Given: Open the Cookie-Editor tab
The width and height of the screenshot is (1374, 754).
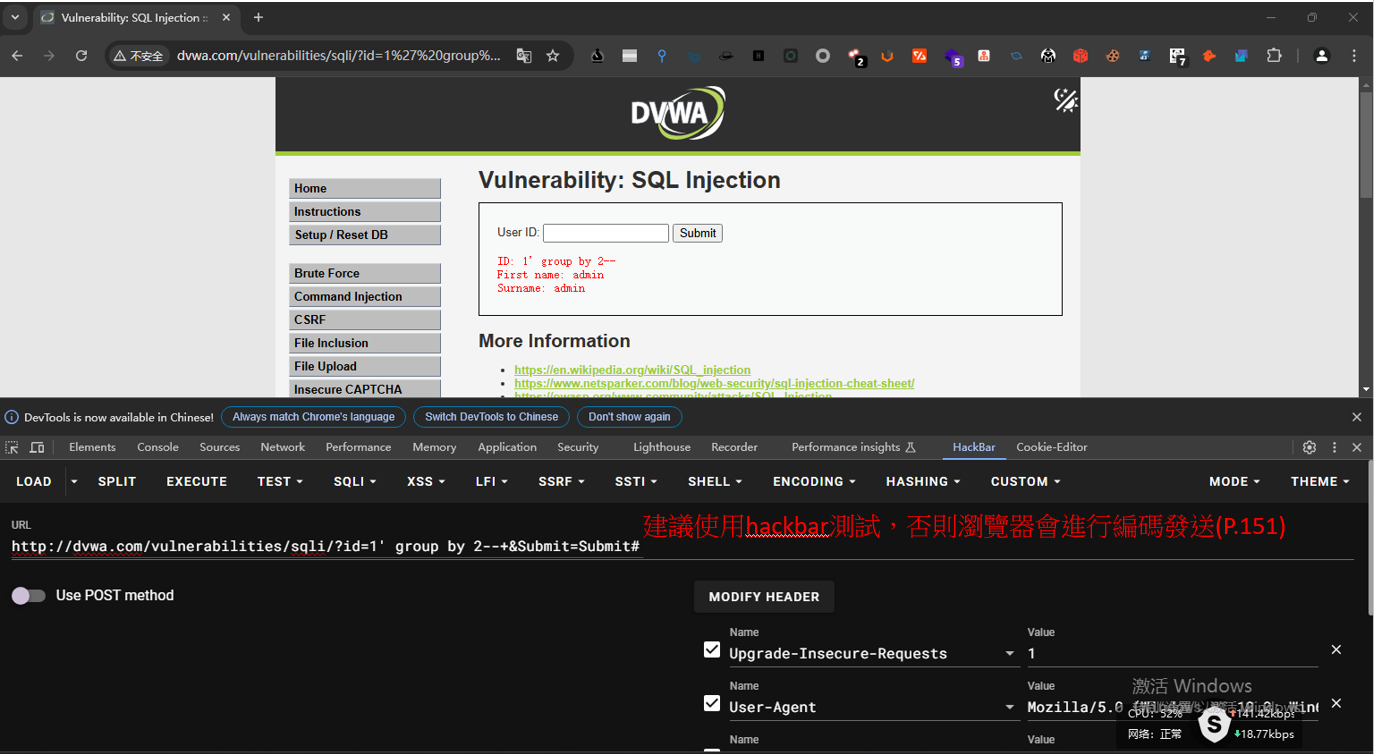Looking at the screenshot, I should pyautogui.click(x=1052, y=447).
